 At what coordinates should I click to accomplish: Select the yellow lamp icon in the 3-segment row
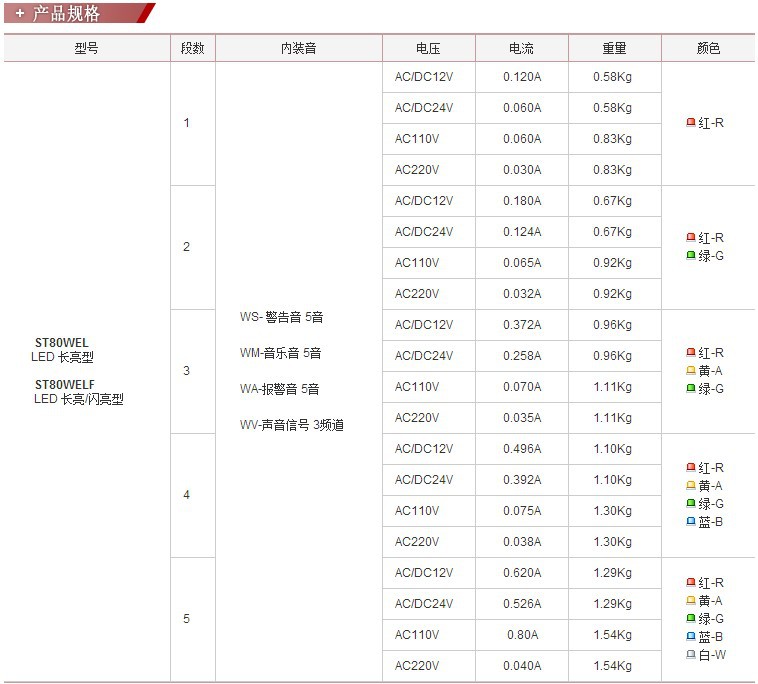(691, 371)
